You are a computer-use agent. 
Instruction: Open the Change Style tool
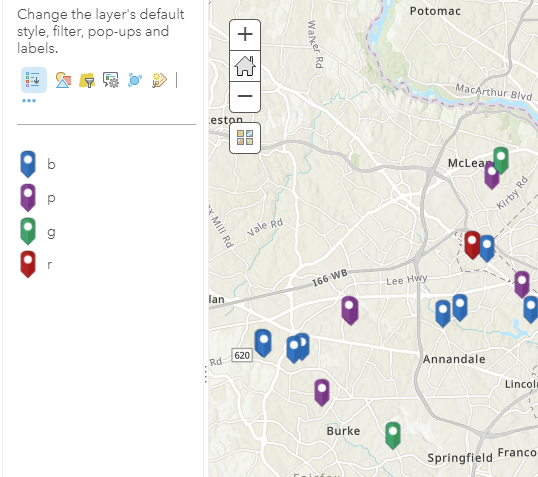click(x=63, y=80)
